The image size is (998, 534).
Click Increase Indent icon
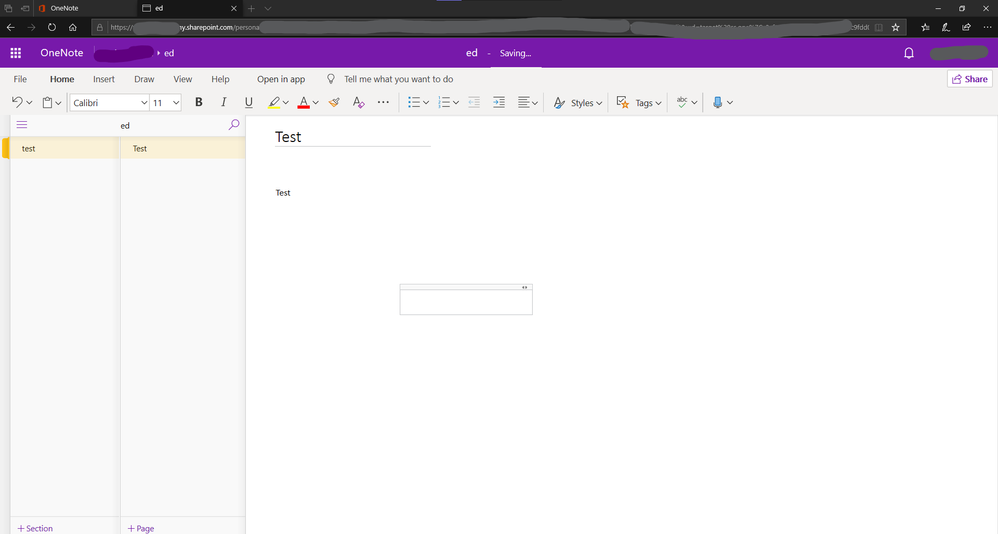point(499,102)
